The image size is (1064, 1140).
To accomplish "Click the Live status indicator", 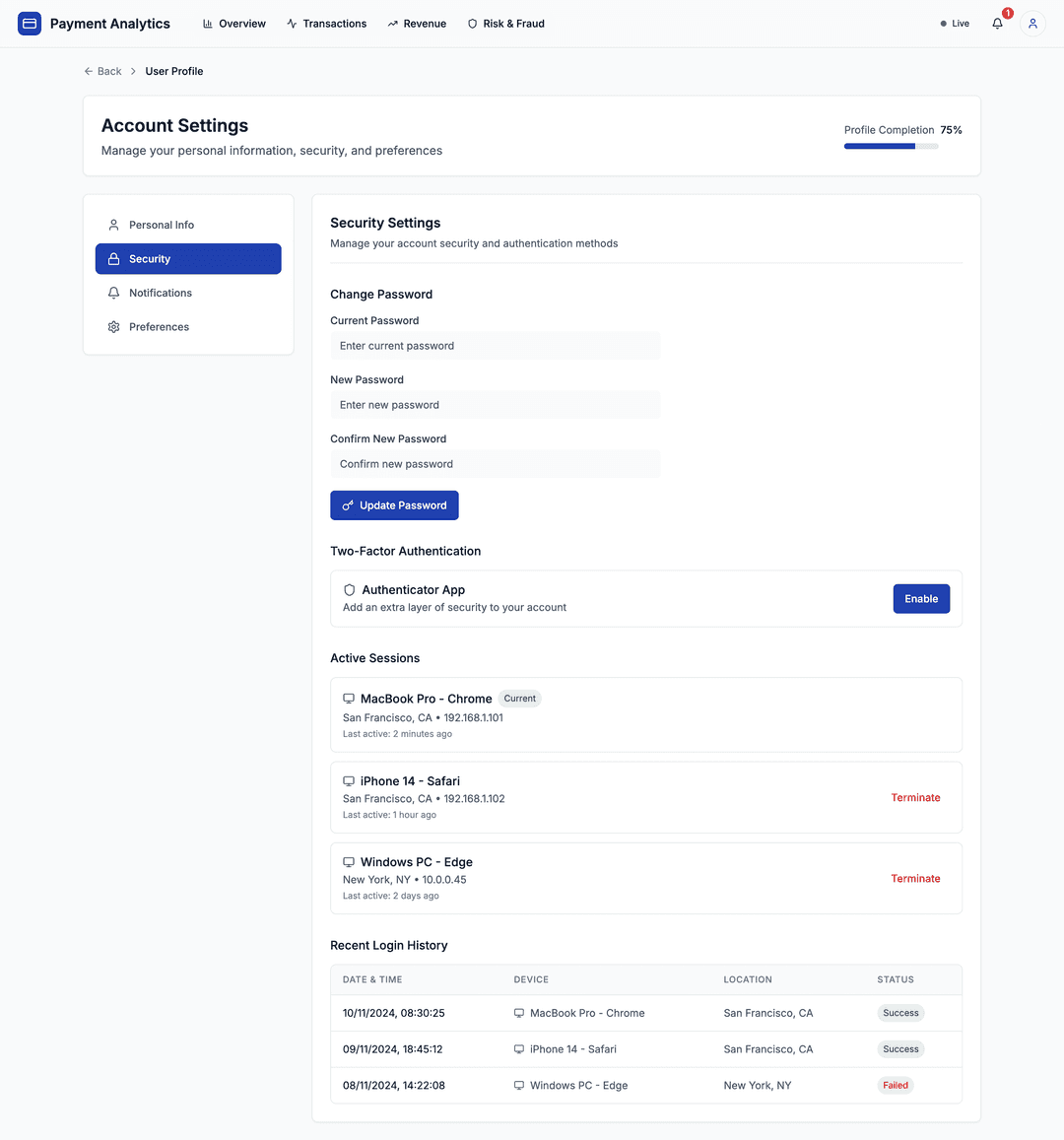I will click(x=953, y=23).
